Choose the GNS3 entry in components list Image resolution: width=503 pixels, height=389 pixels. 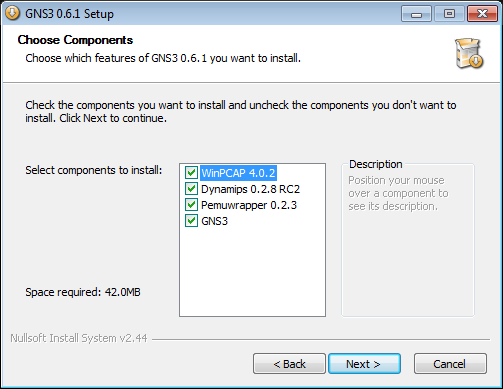click(x=214, y=221)
